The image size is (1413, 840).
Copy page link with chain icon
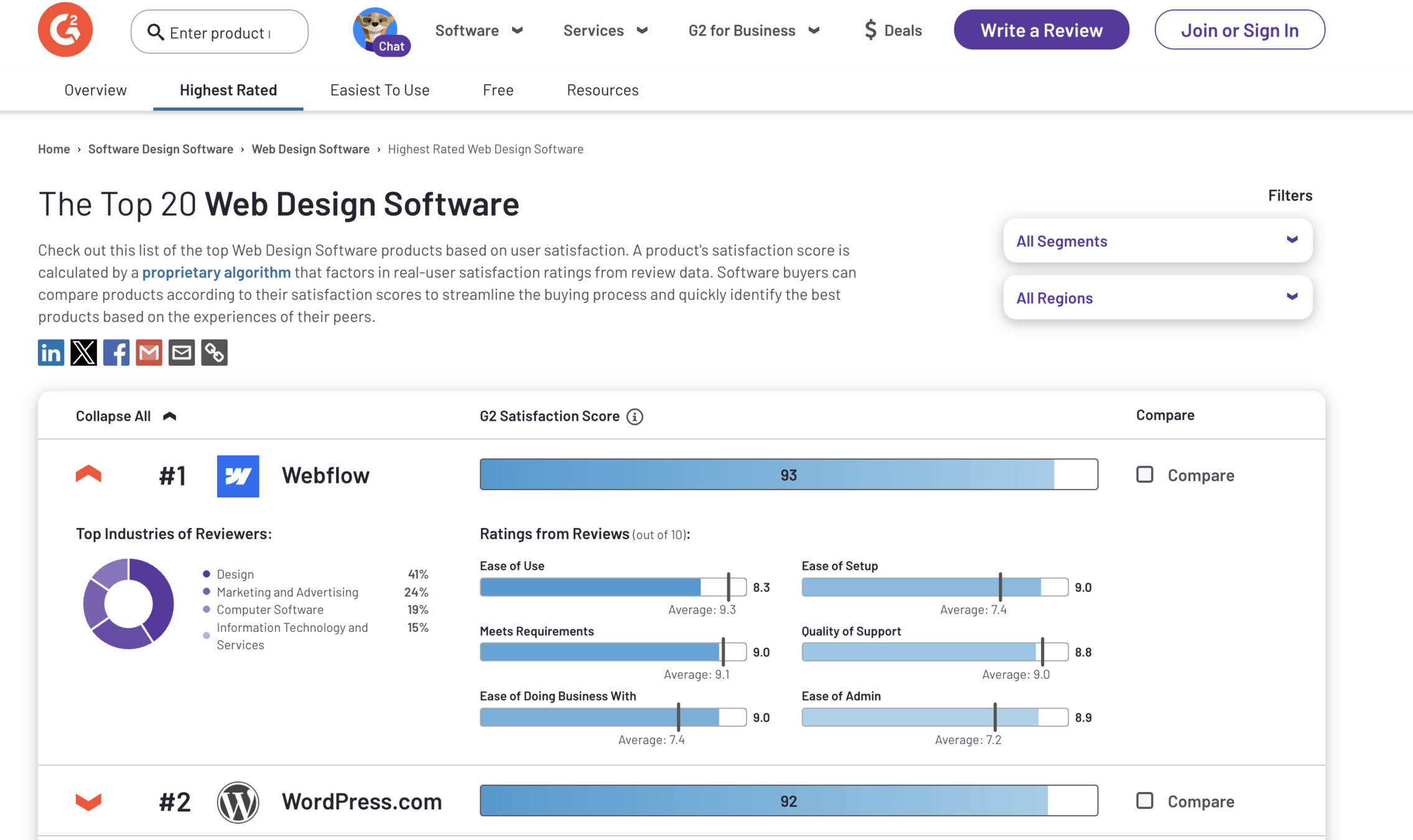click(x=214, y=353)
